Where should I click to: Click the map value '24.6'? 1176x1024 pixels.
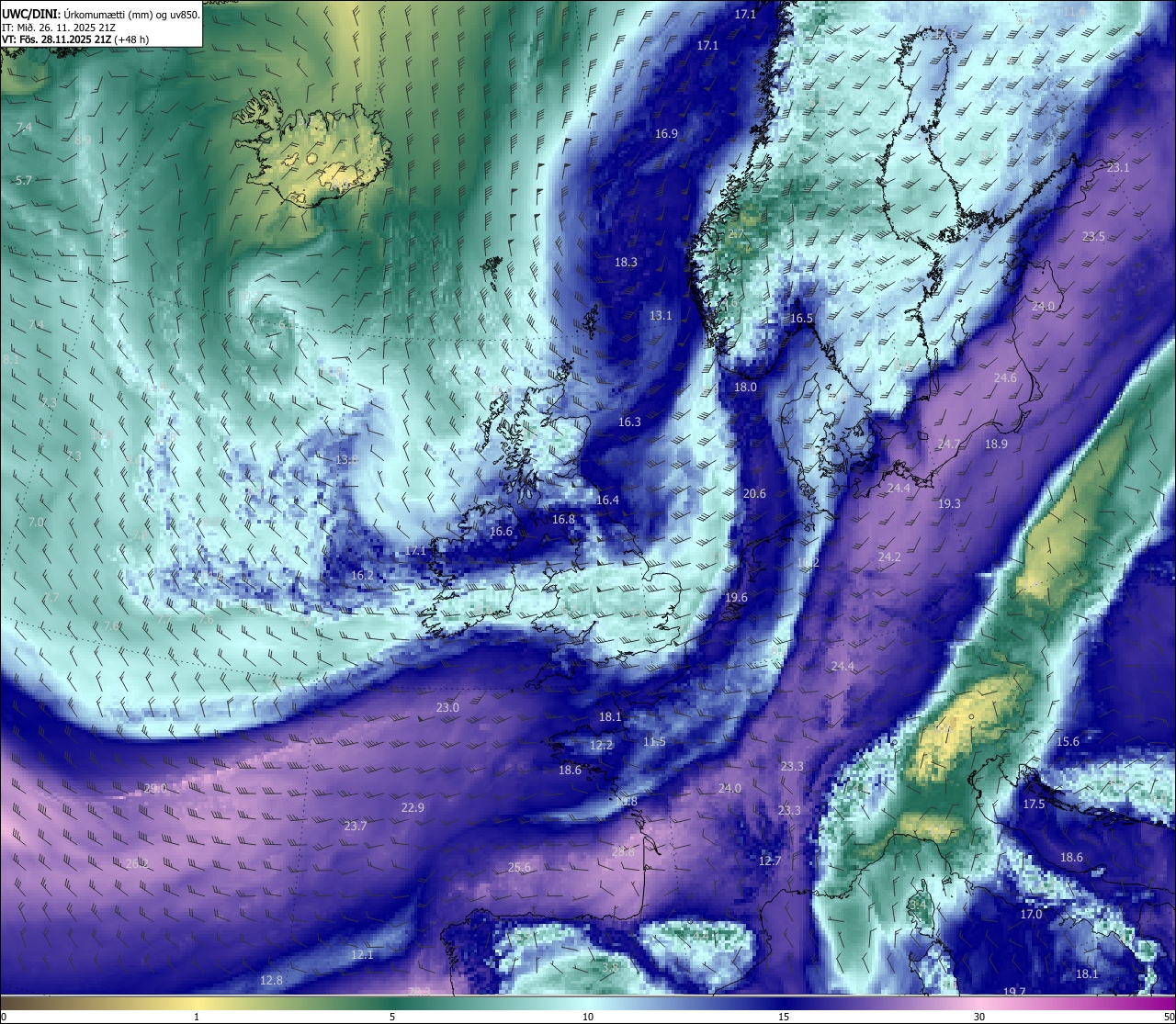[x=1005, y=377]
